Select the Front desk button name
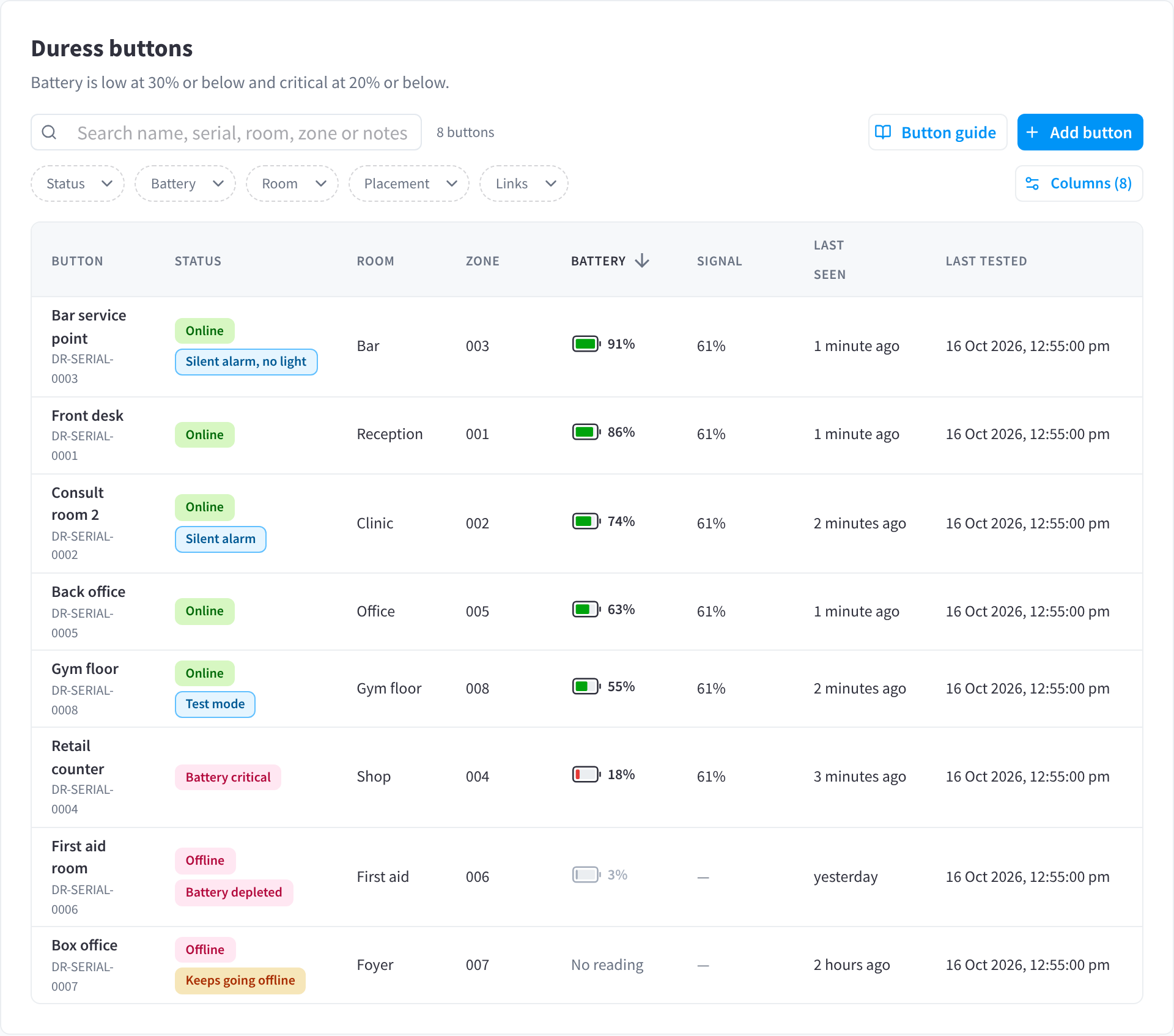 point(87,416)
